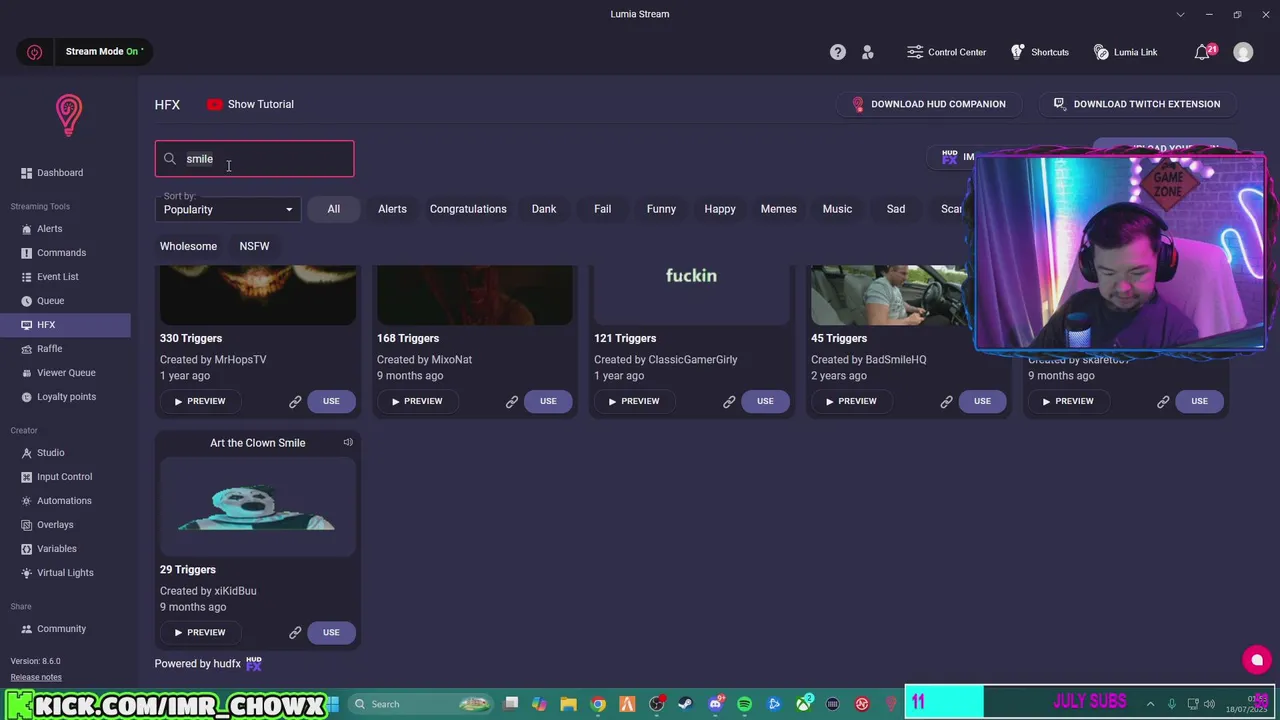The height and width of the screenshot is (720, 1280).
Task: Open the help question mark icon
Action: tap(838, 52)
